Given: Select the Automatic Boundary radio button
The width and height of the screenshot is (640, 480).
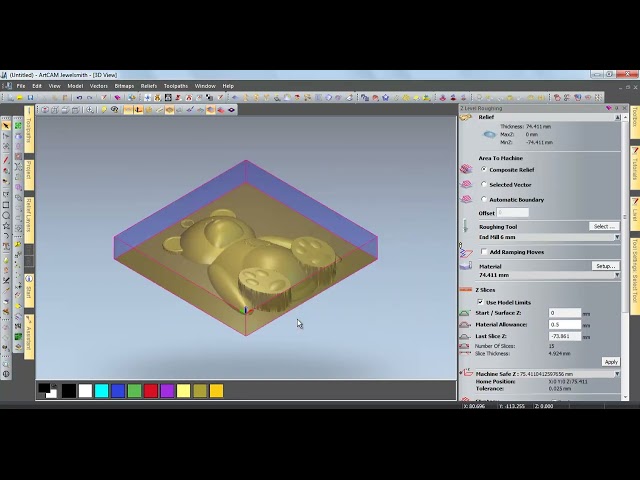Looking at the screenshot, I should [484, 199].
